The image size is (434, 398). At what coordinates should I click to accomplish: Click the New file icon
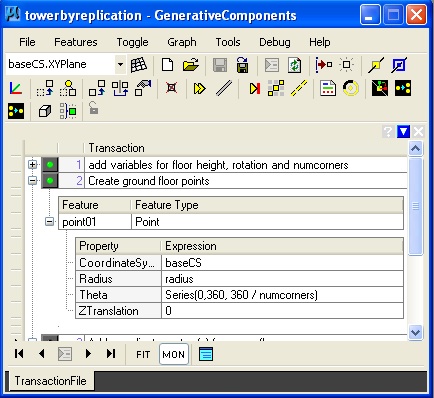(167, 65)
